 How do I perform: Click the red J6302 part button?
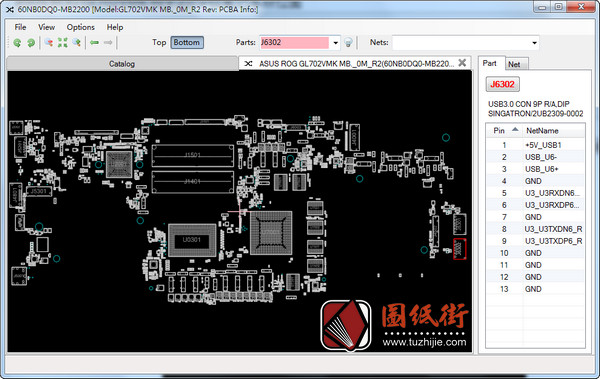(502, 84)
